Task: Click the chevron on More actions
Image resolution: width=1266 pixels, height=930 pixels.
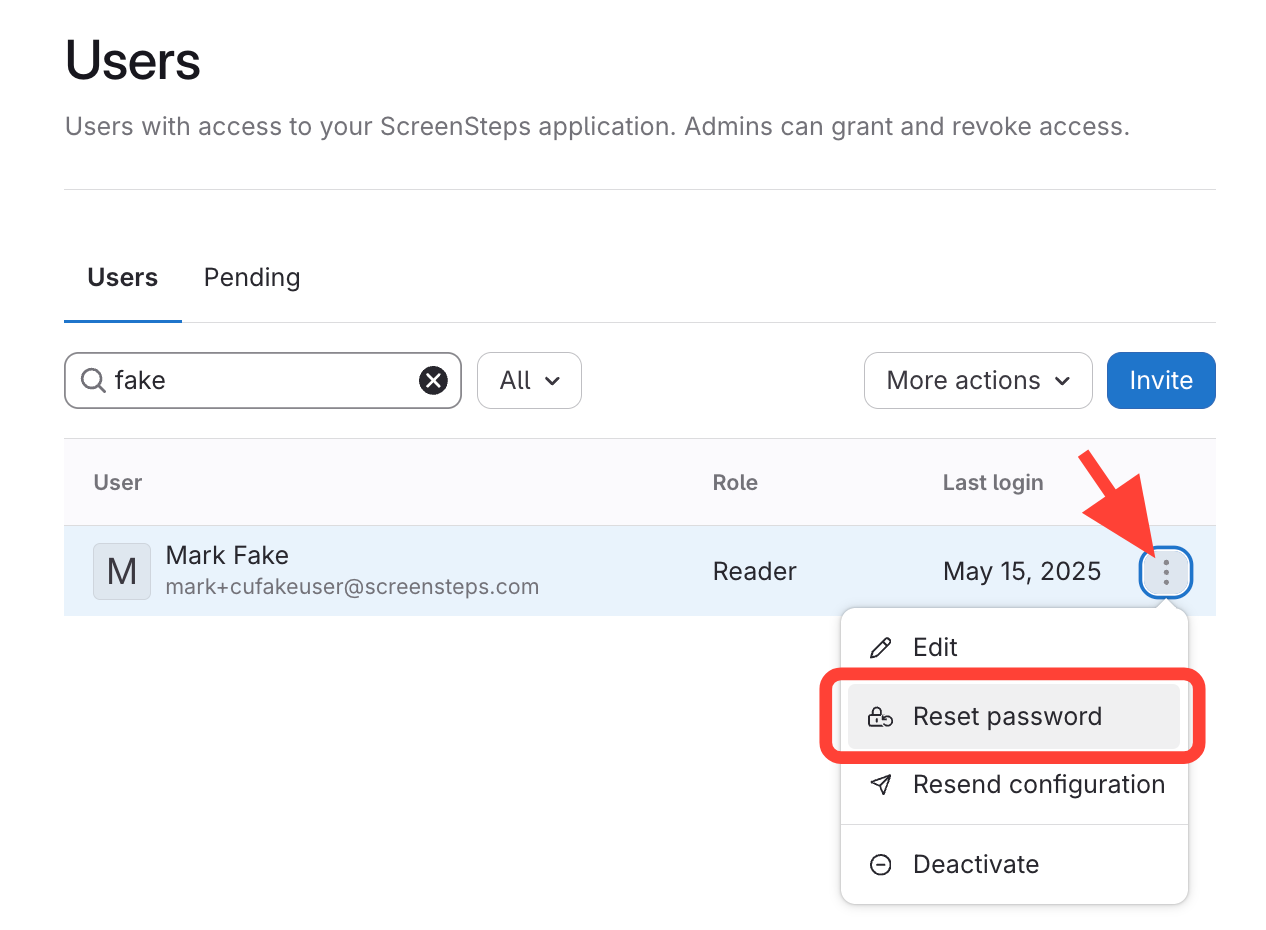Action: [1062, 381]
